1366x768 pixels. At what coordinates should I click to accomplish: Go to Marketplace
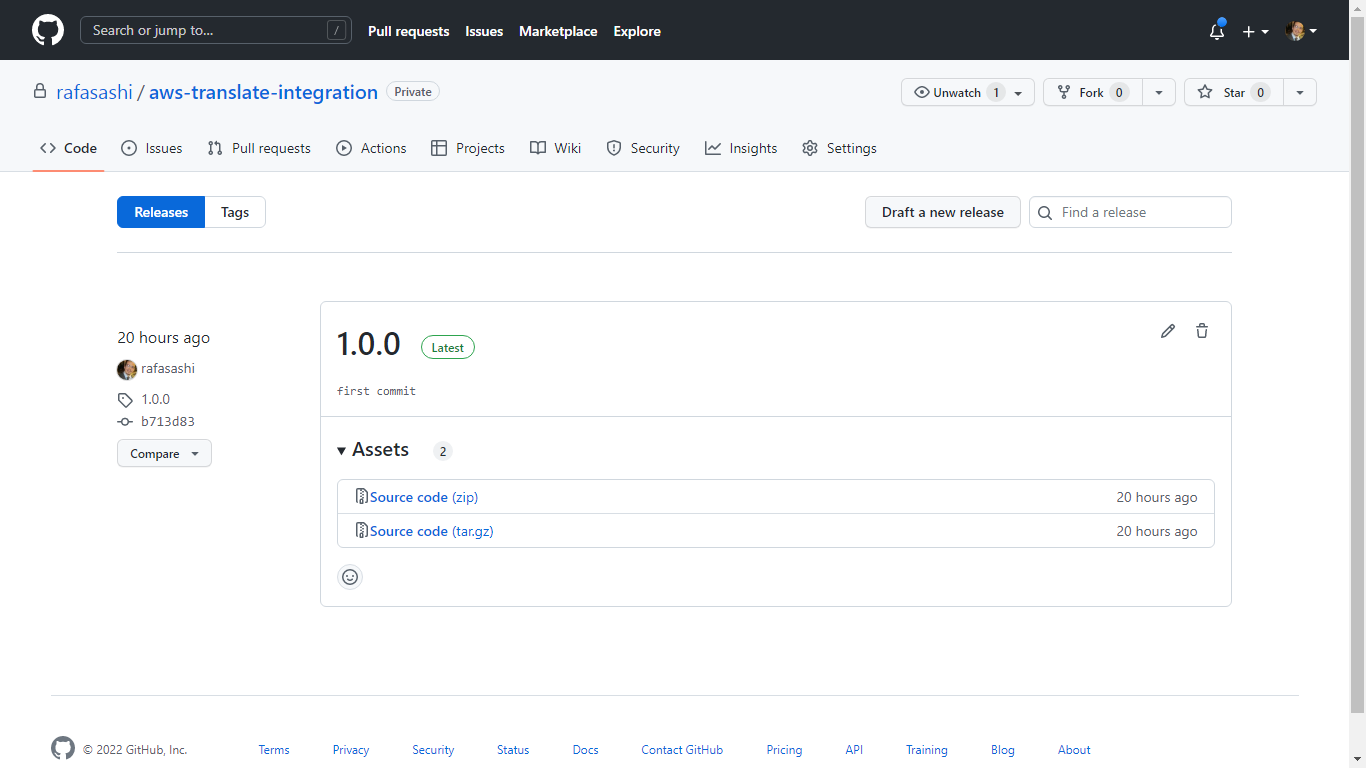(558, 31)
